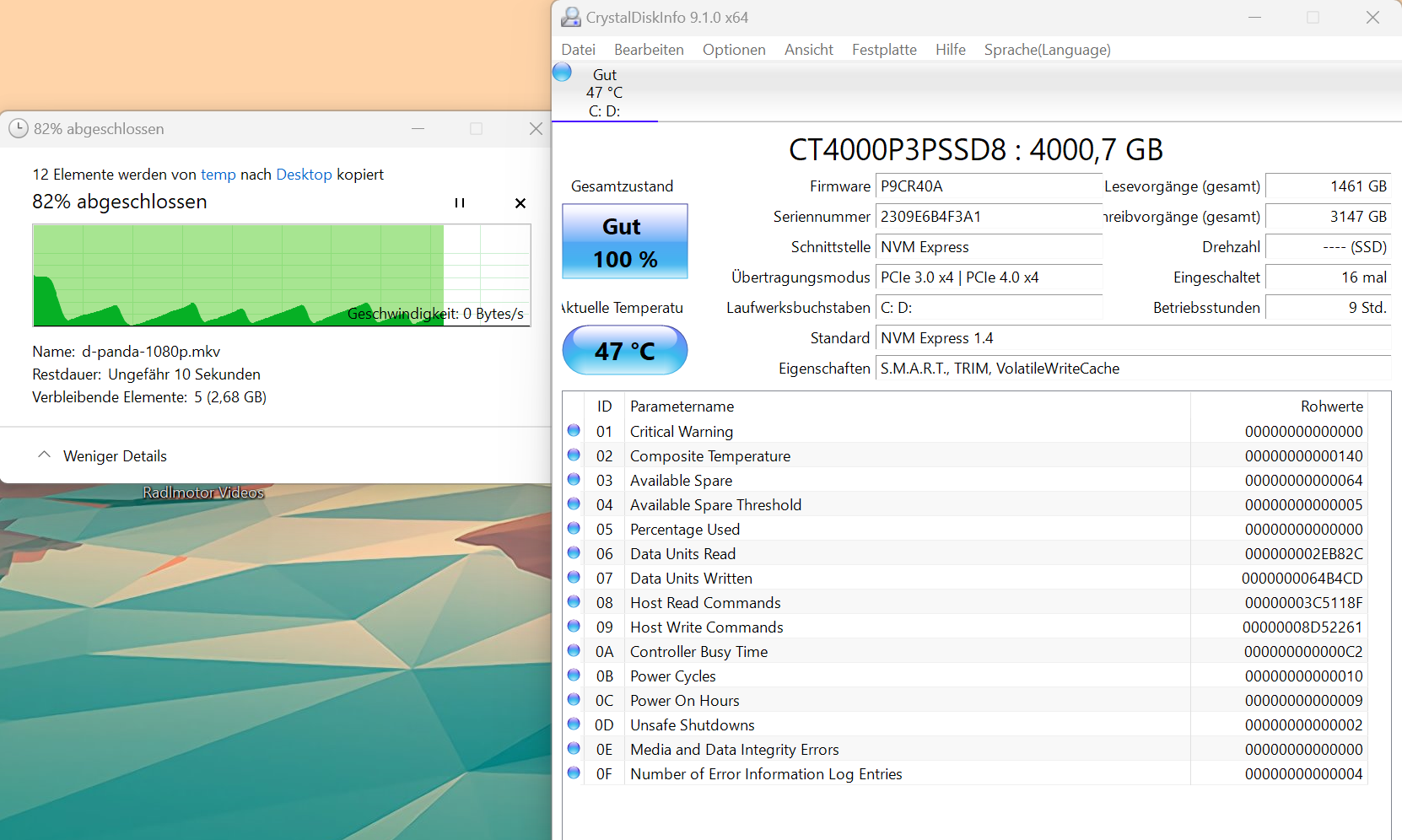Select the Percentage Used status icon

[574, 528]
